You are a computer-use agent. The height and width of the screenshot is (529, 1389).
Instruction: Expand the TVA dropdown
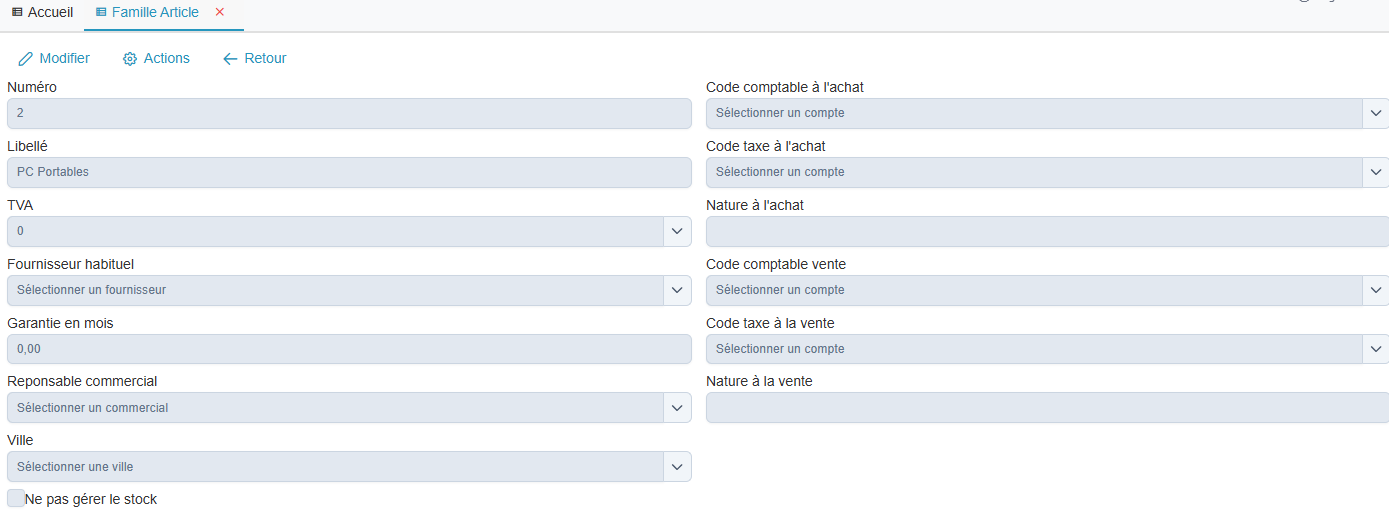tap(677, 231)
